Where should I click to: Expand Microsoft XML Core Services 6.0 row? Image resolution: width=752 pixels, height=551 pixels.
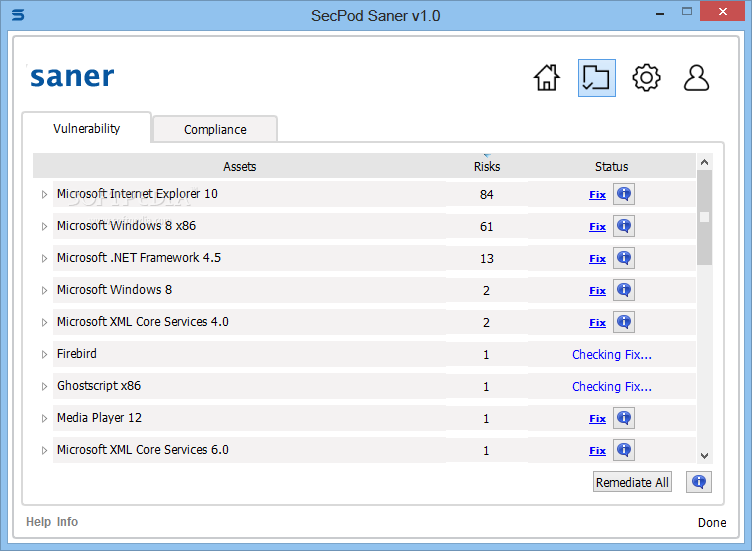[x=44, y=450]
